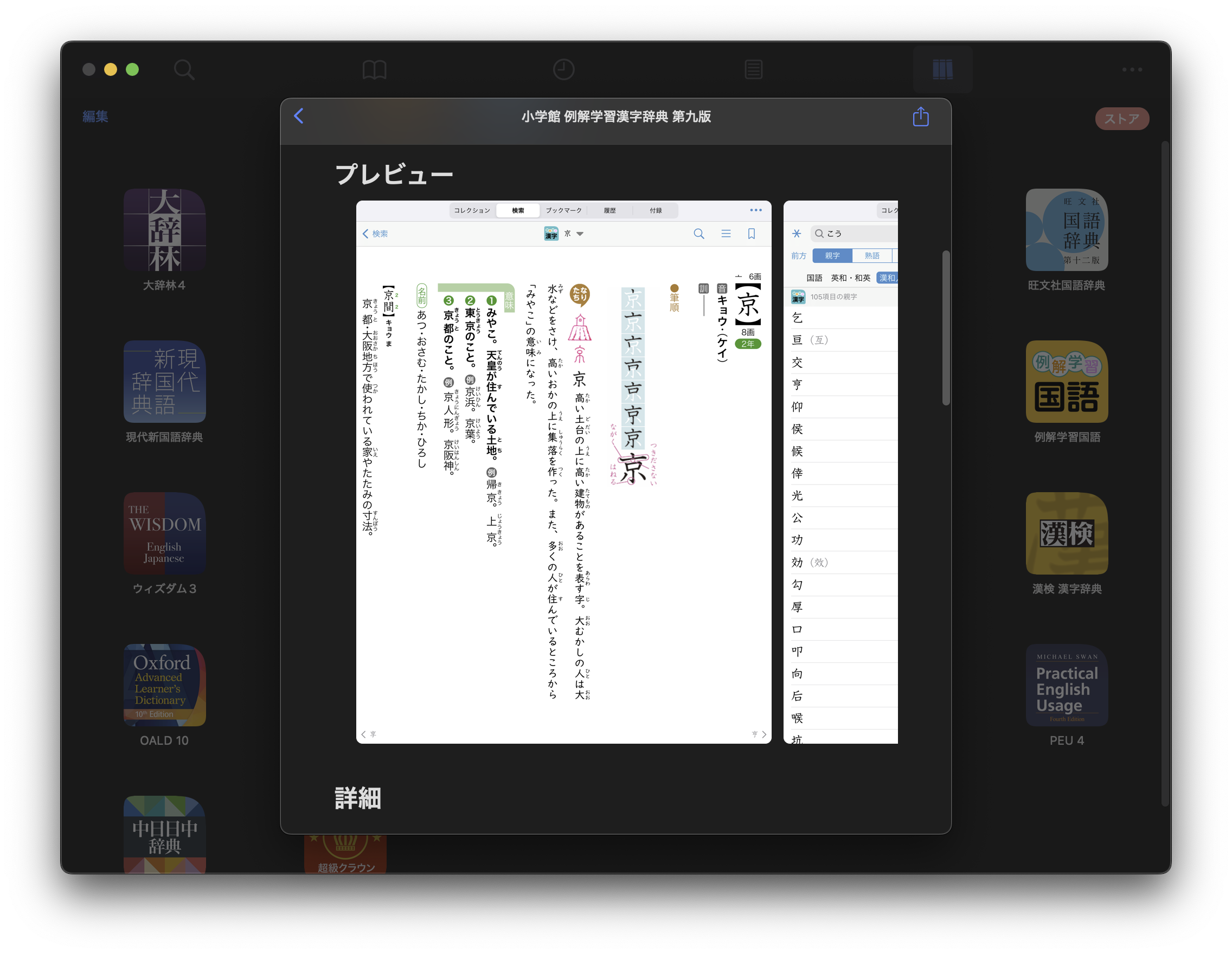Open the three-dots more menu in the toolbar
Screen dimensions: 1232x954
pos(1132,69)
